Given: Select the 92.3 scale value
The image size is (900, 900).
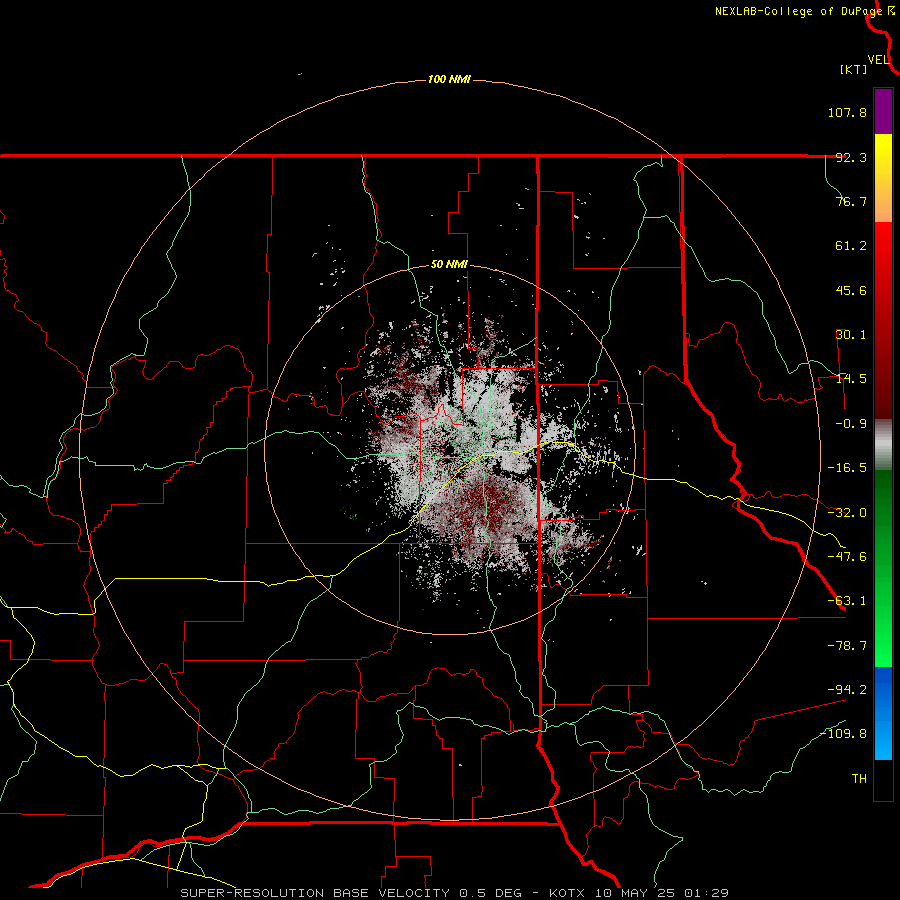Looking at the screenshot, I should coord(851,157).
